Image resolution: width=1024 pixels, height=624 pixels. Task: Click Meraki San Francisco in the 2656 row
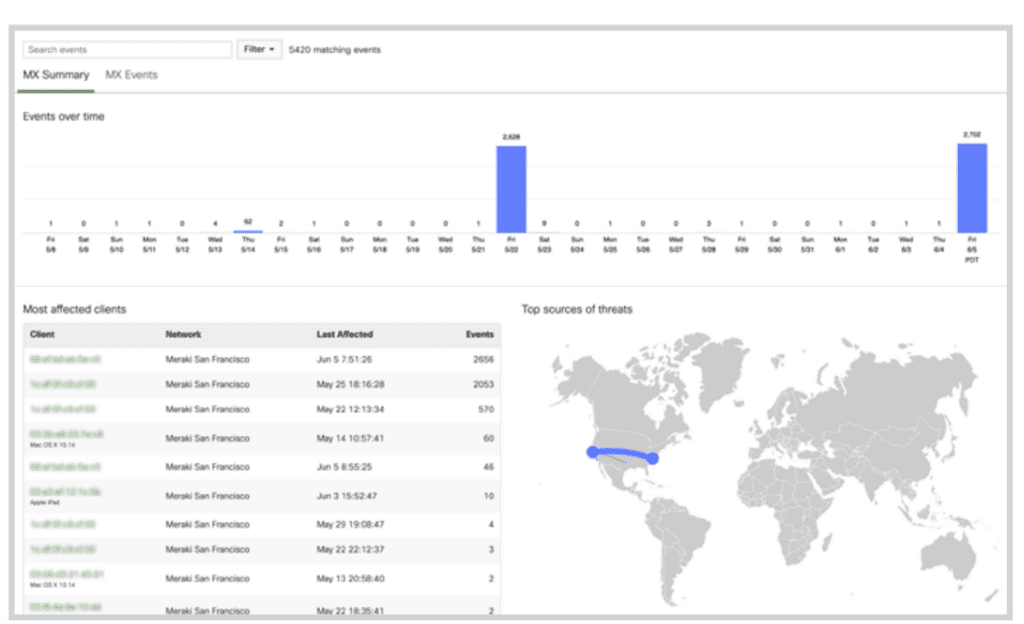tap(208, 359)
